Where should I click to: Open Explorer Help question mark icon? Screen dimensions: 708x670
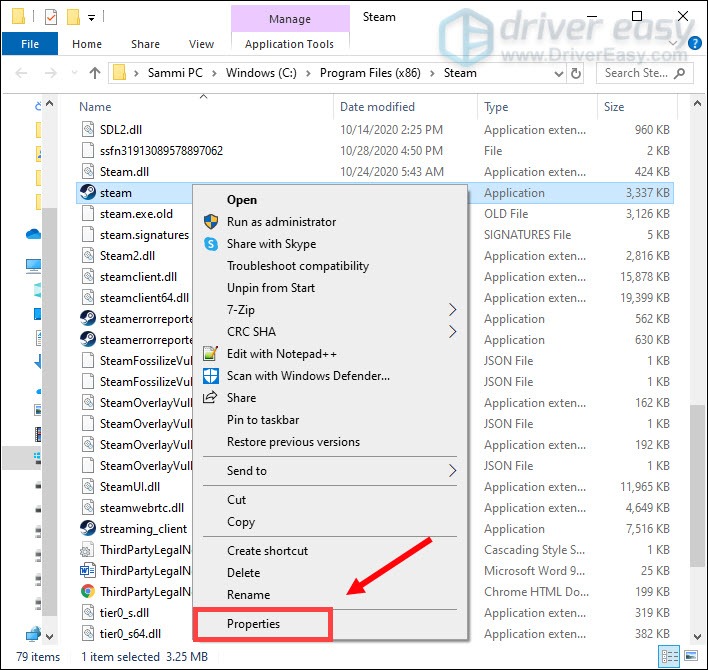694,44
